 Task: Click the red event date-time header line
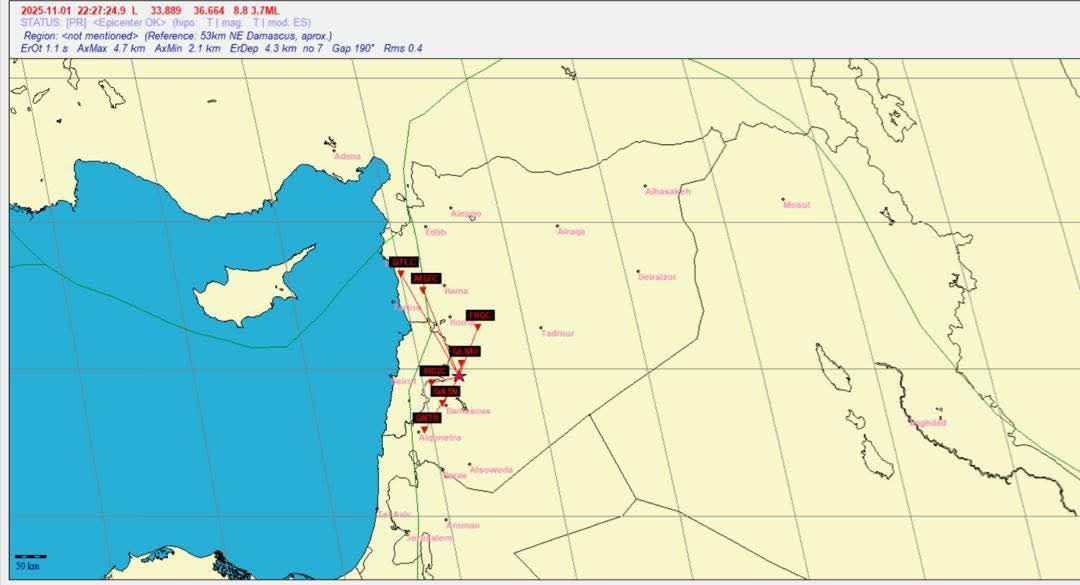[x=144, y=10]
